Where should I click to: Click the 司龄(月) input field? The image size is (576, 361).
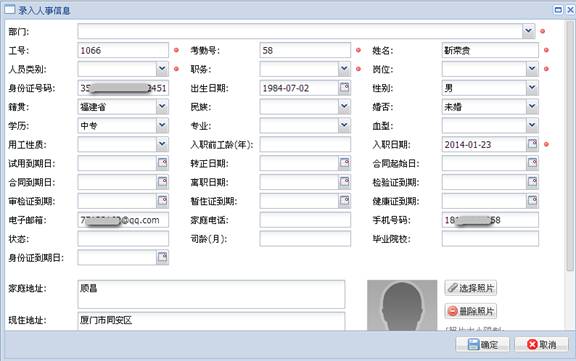[305, 239]
